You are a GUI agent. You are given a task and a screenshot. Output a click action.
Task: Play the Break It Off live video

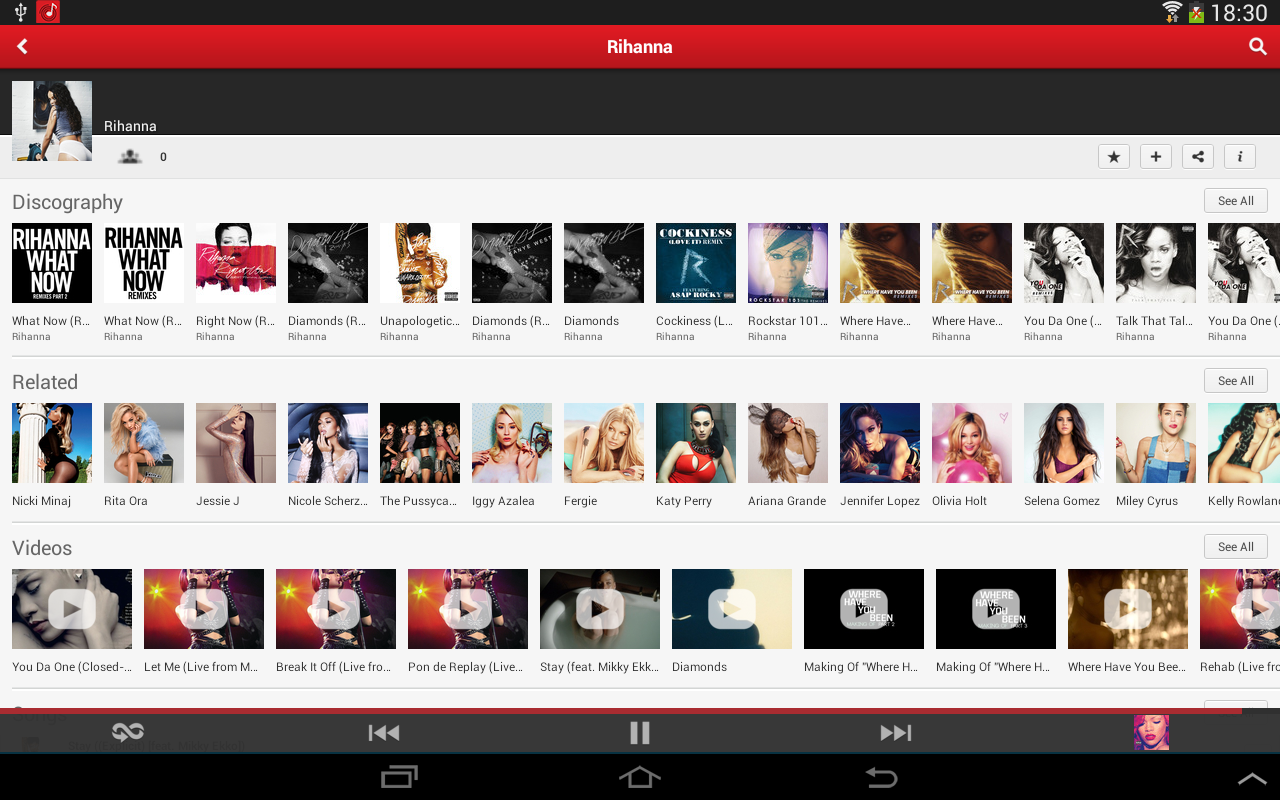click(336, 609)
